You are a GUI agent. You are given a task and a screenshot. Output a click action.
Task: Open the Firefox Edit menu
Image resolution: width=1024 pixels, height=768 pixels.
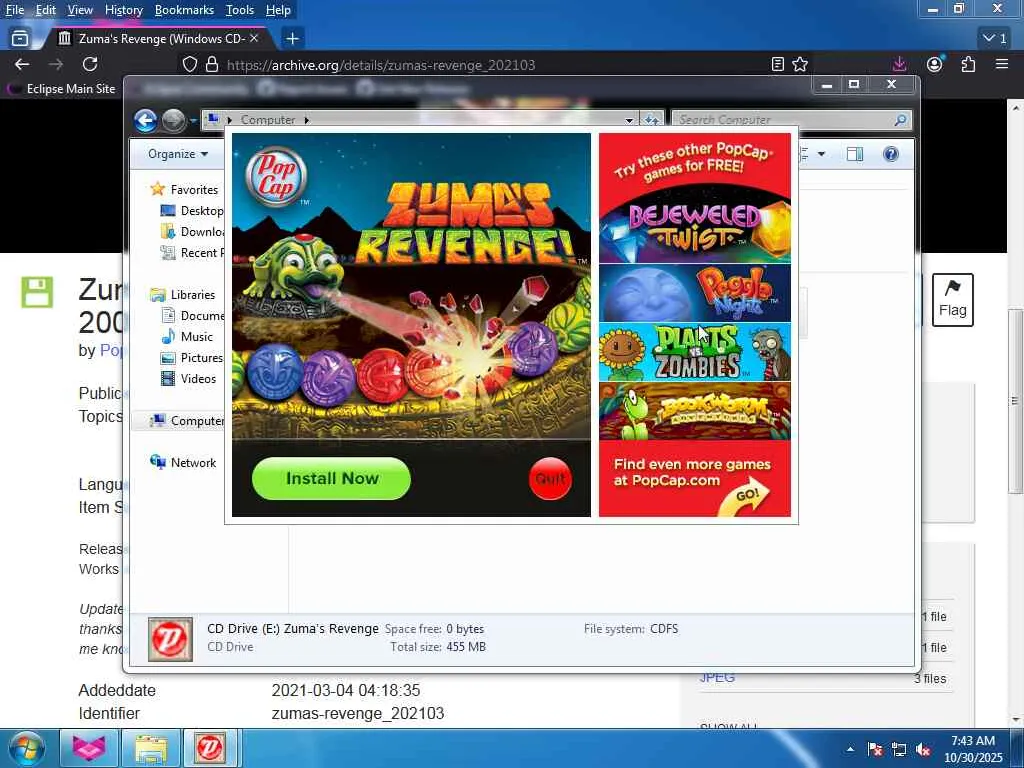click(45, 10)
